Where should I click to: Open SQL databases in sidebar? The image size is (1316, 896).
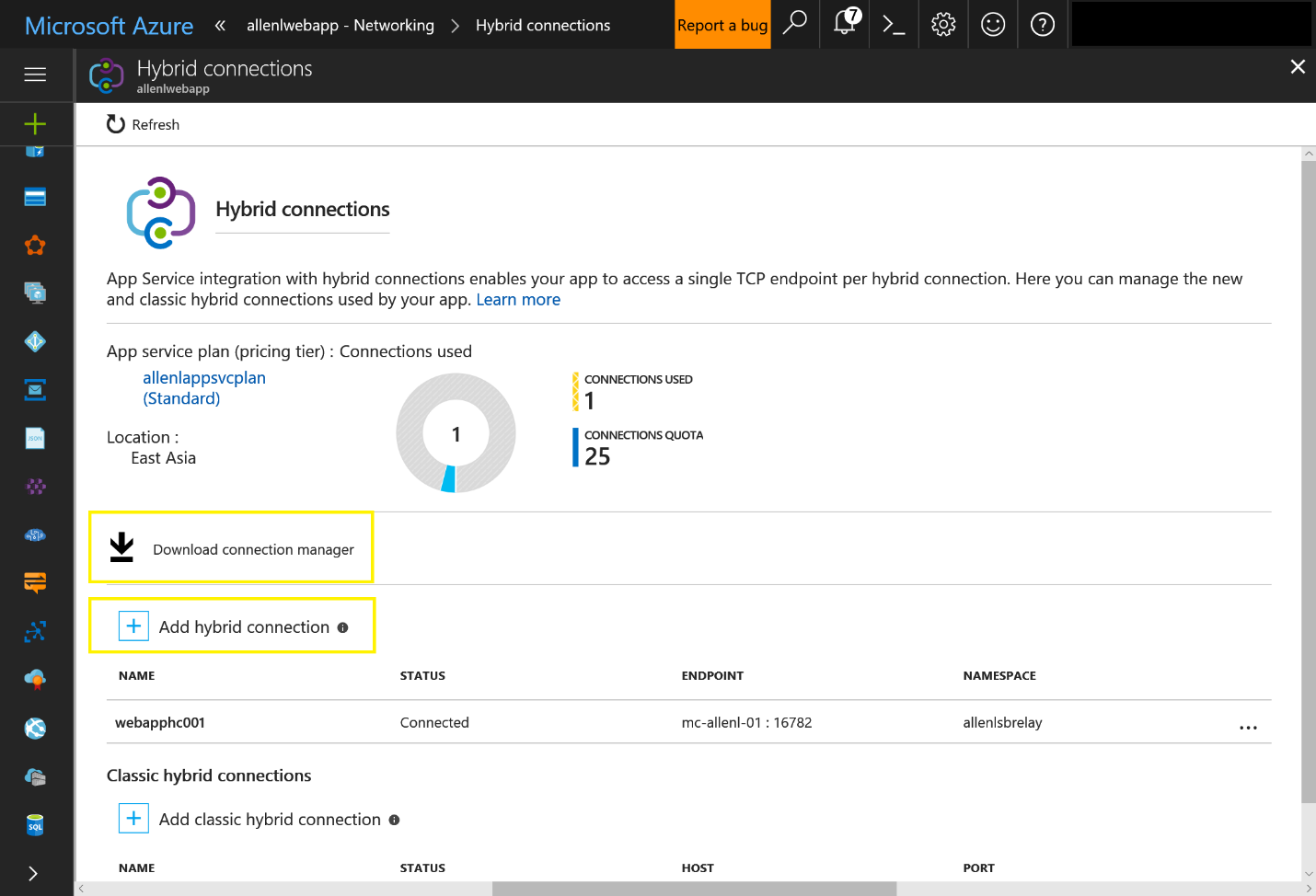[x=35, y=825]
